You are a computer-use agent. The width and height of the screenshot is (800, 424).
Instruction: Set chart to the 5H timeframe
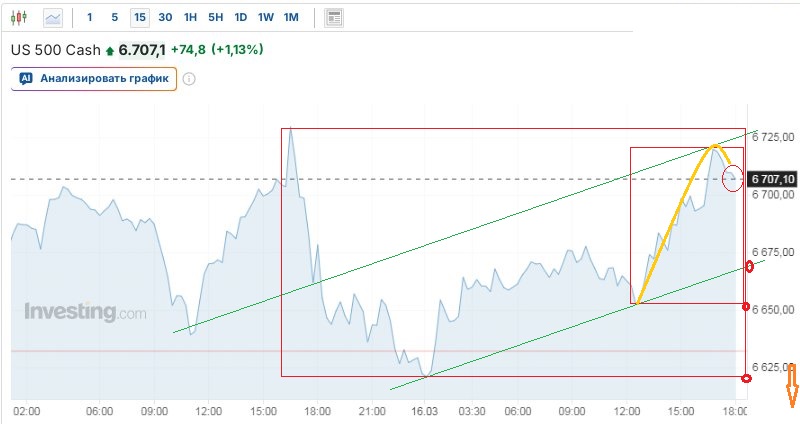(x=216, y=17)
